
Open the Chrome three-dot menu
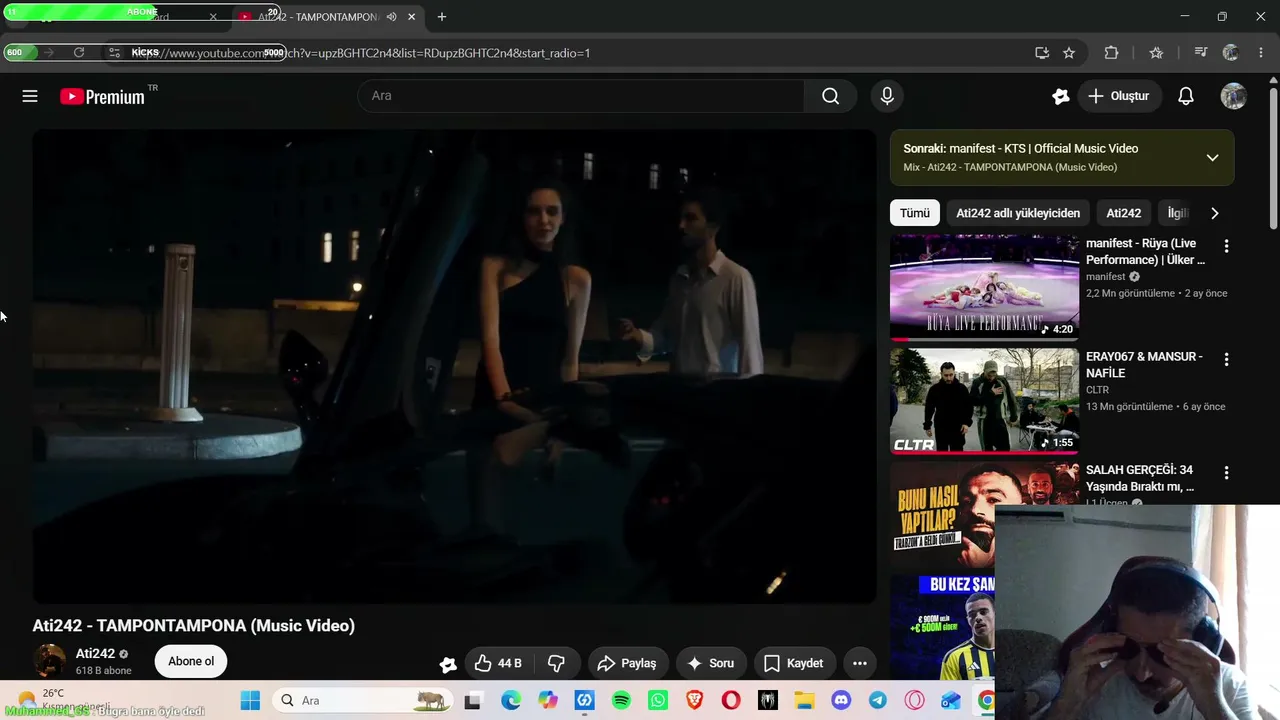(x=1261, y=53)
